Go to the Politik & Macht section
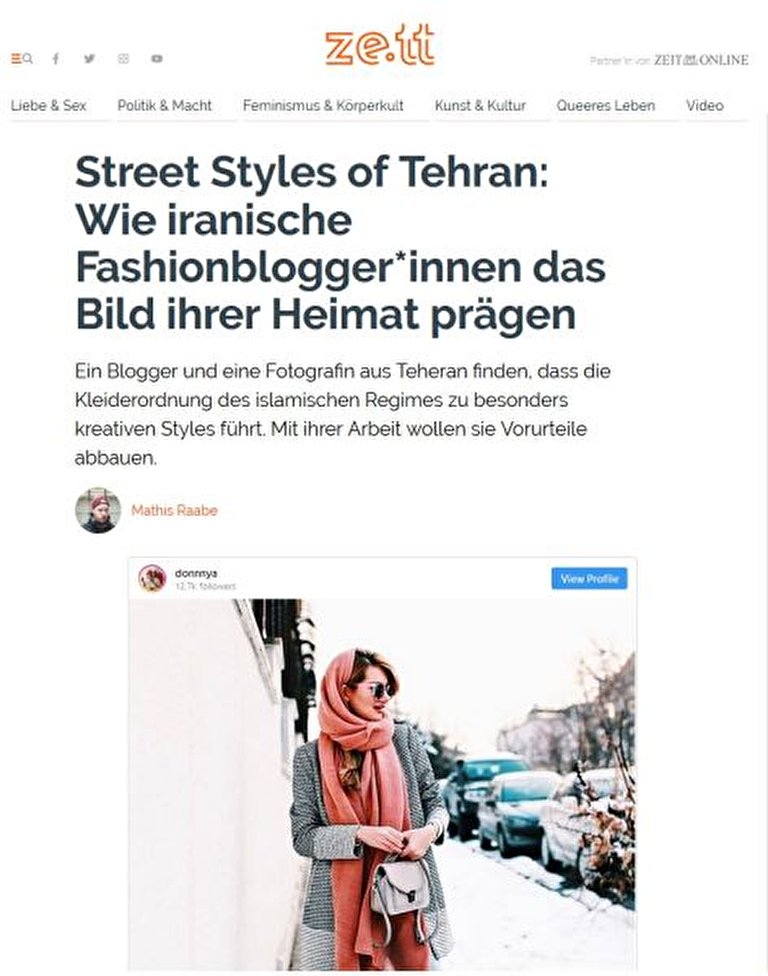The image size is (768, 976). point(165,106)
